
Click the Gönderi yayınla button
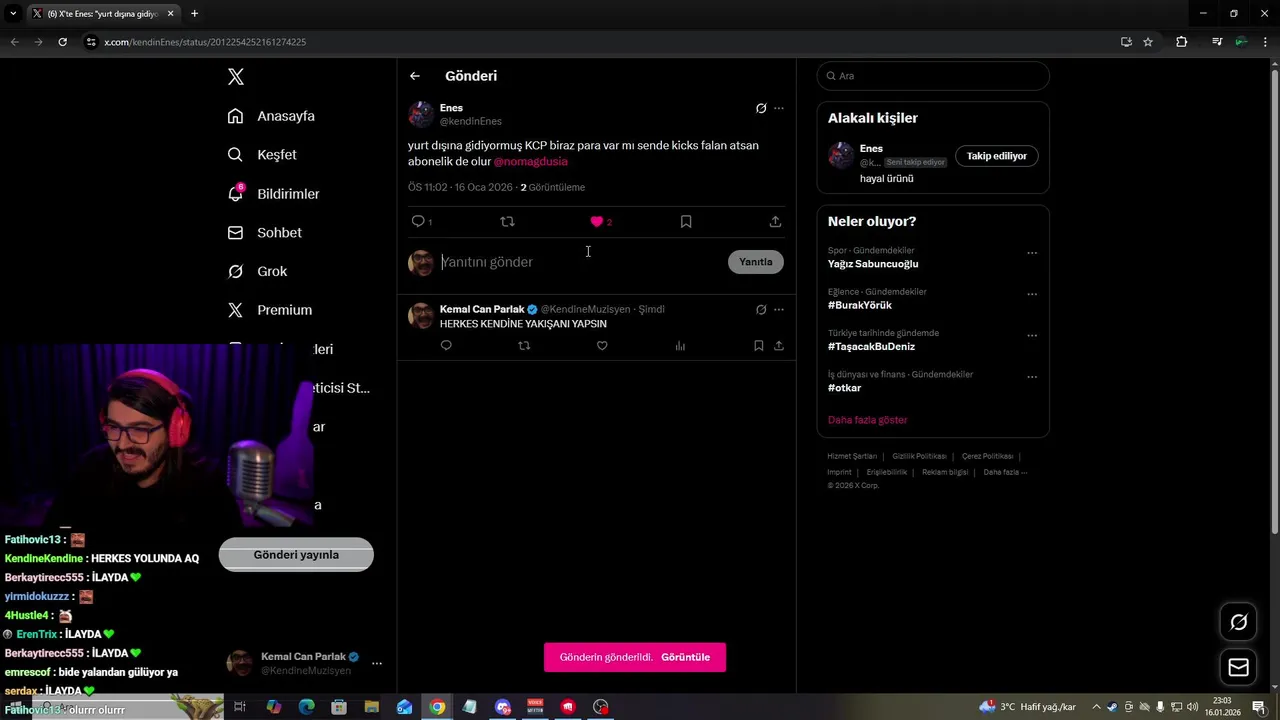pos(296,555)
